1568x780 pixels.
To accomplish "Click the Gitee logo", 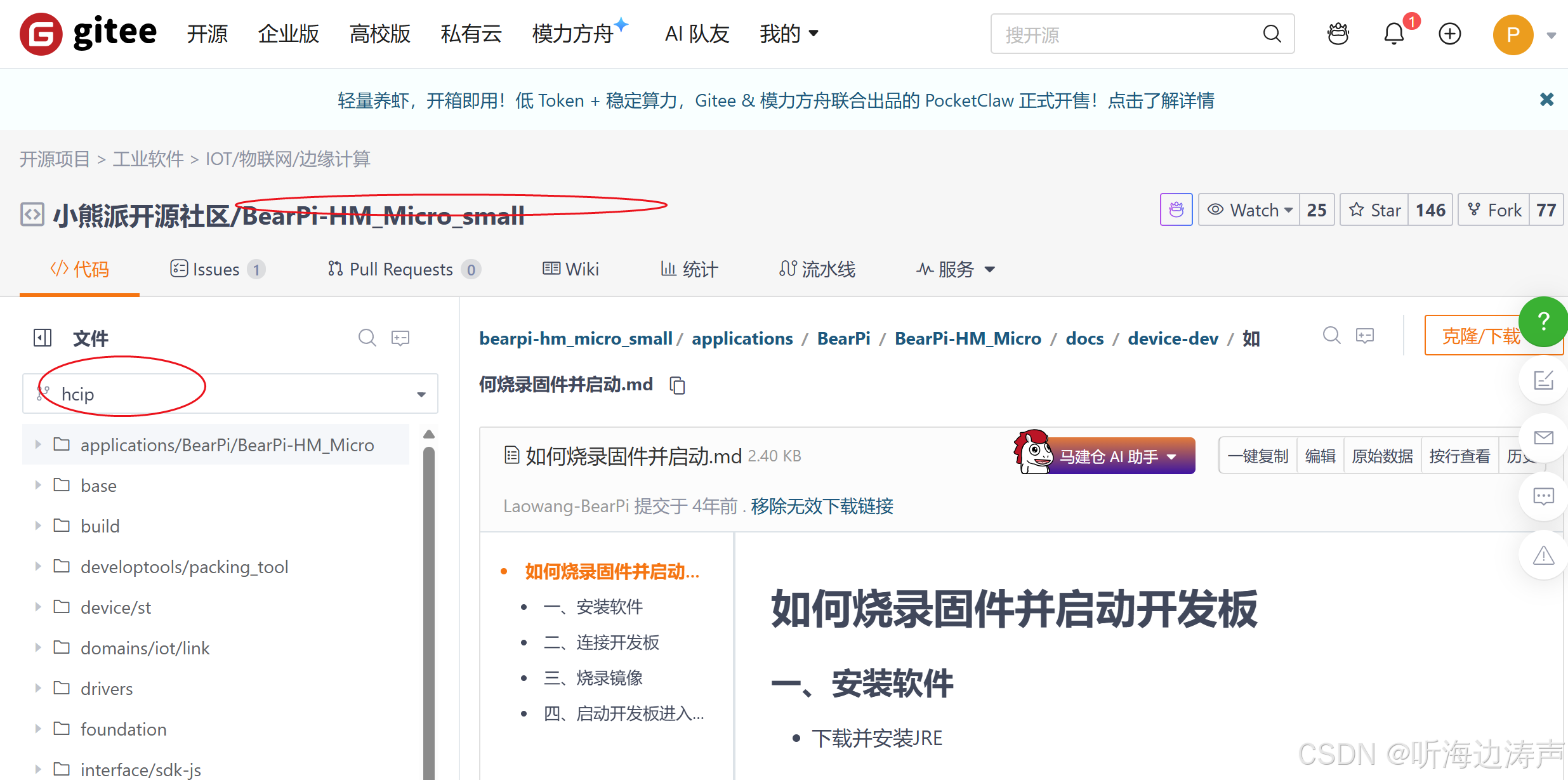I will (88, 33).
